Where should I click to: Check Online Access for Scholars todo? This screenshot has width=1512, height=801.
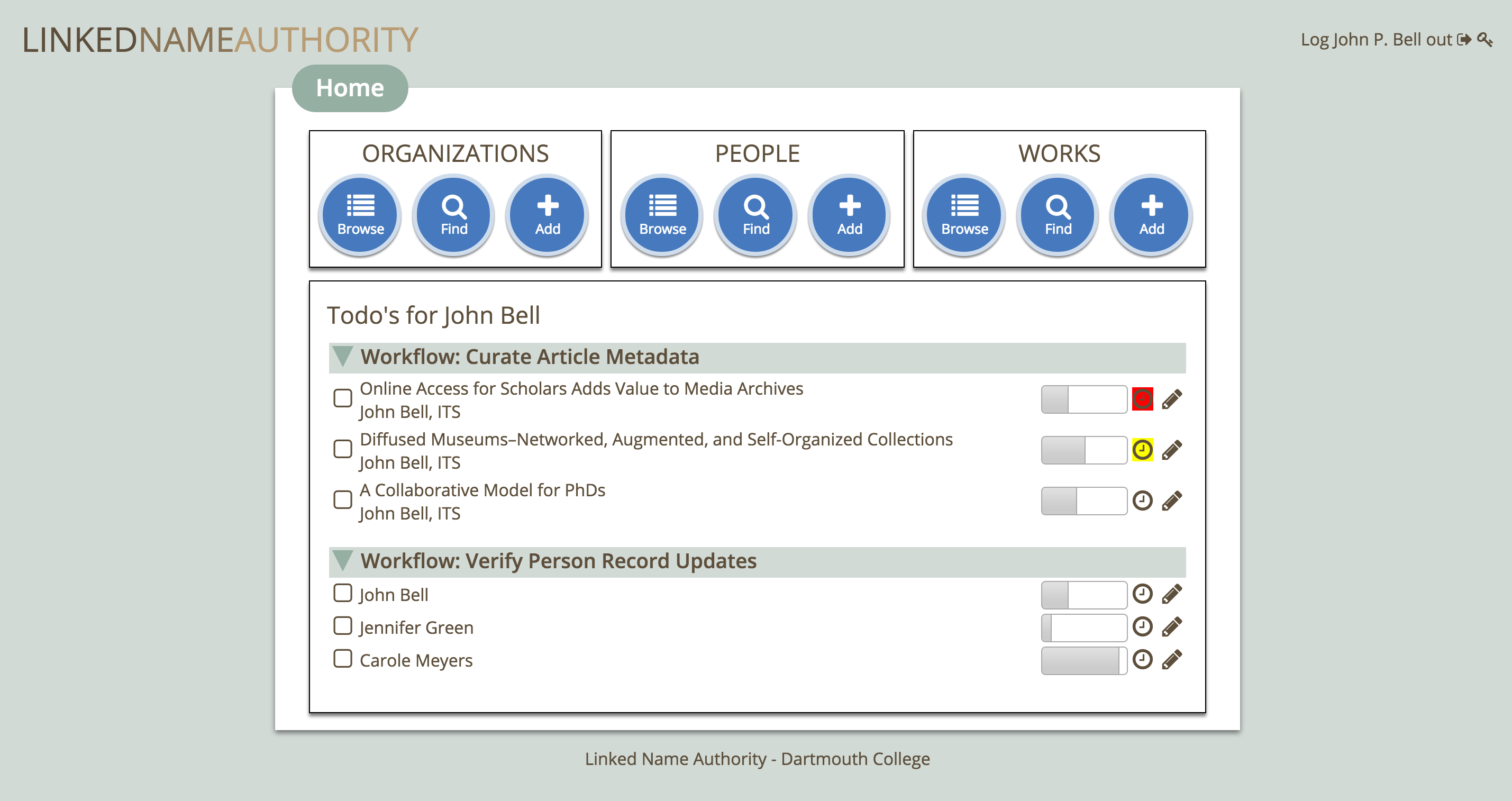coord(343,398)
